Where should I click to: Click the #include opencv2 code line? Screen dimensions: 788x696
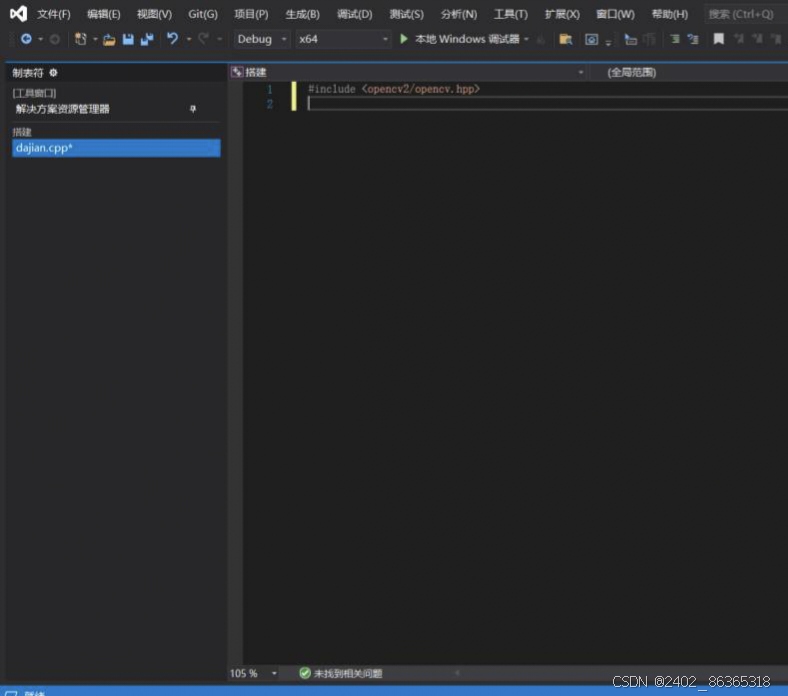pyautogui.click(x=393, y=89)
